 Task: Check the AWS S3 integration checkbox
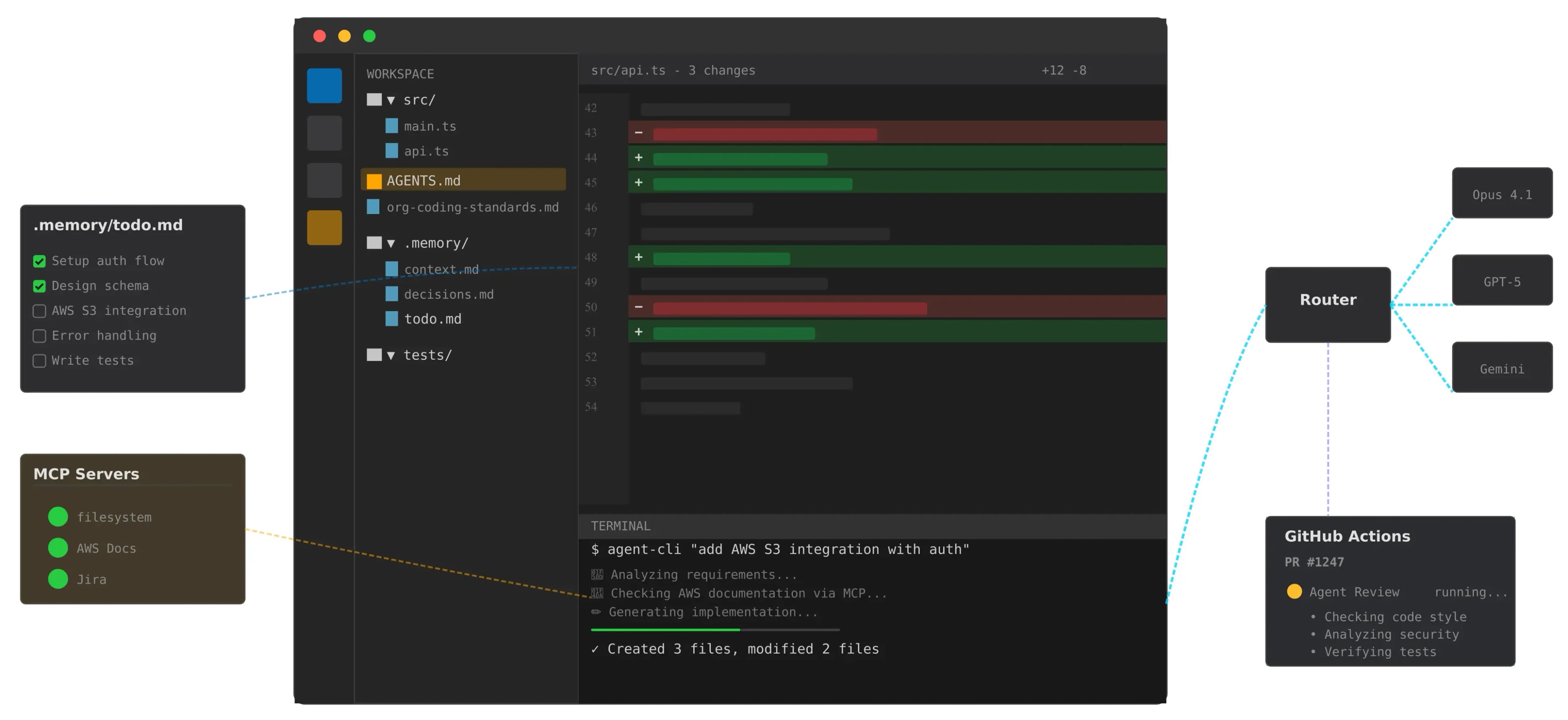coord(39,310)
